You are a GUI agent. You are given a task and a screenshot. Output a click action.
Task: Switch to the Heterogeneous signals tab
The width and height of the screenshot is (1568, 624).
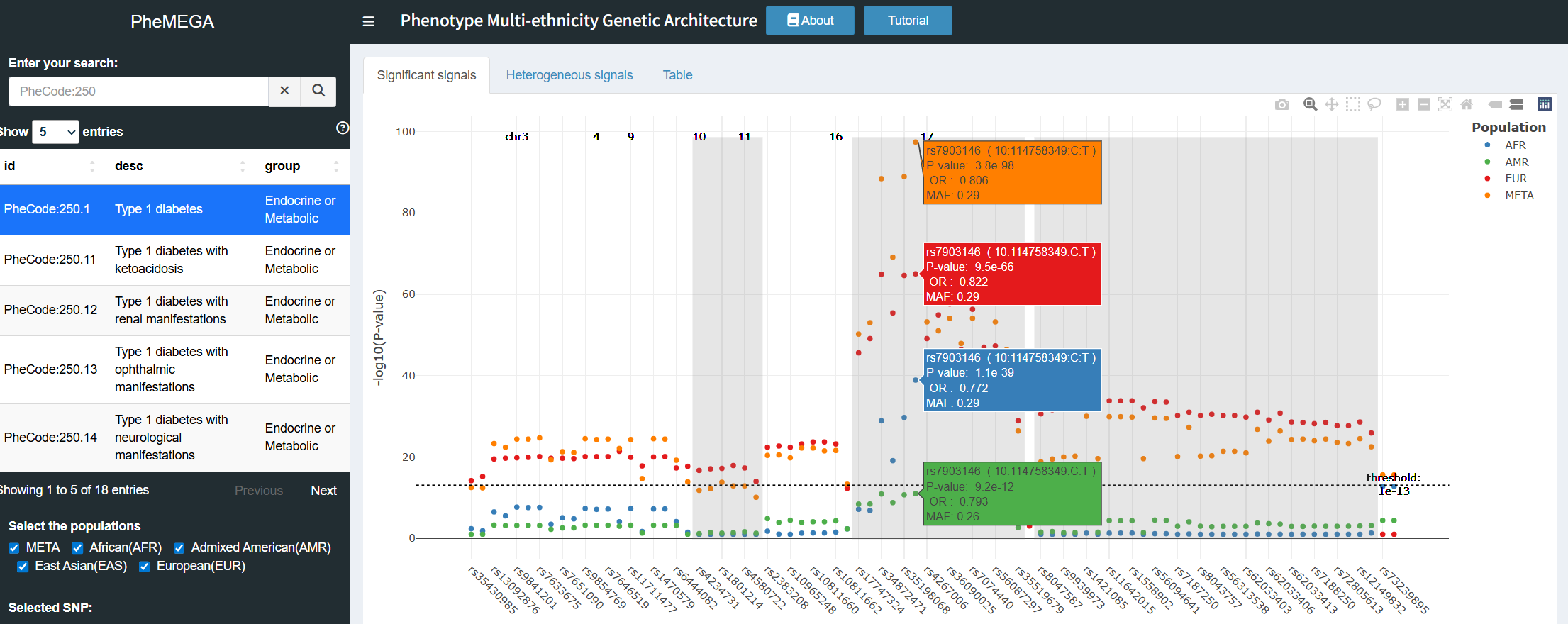[569, 75]
